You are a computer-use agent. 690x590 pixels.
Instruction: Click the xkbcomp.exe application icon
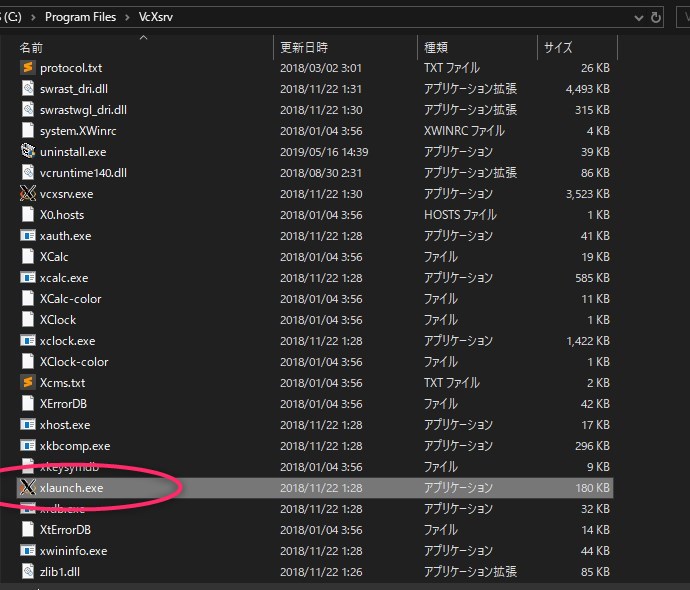pos(28,446)
